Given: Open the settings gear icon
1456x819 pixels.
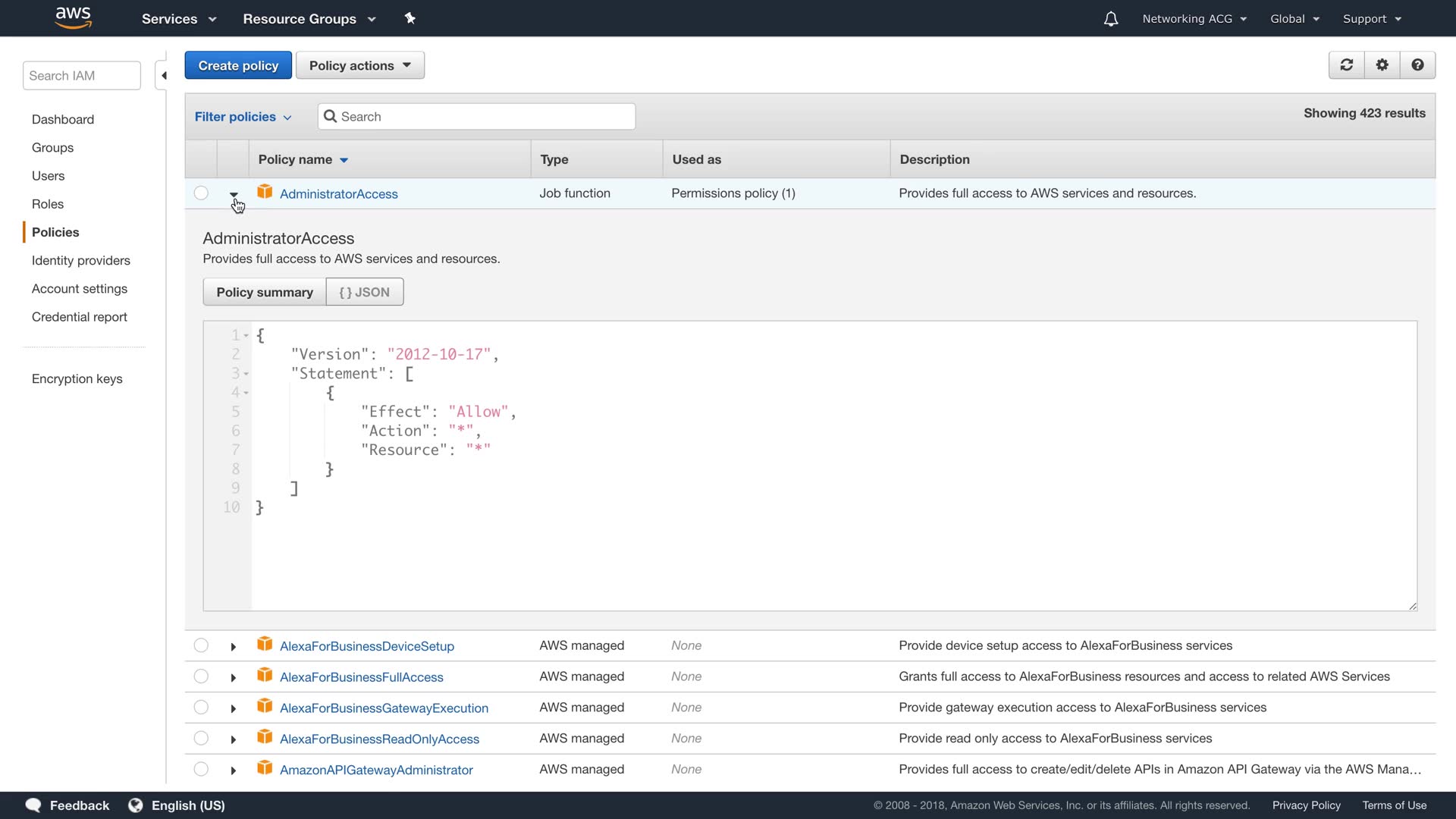Looking at the screenshot, I should (x=1382, y=65).
